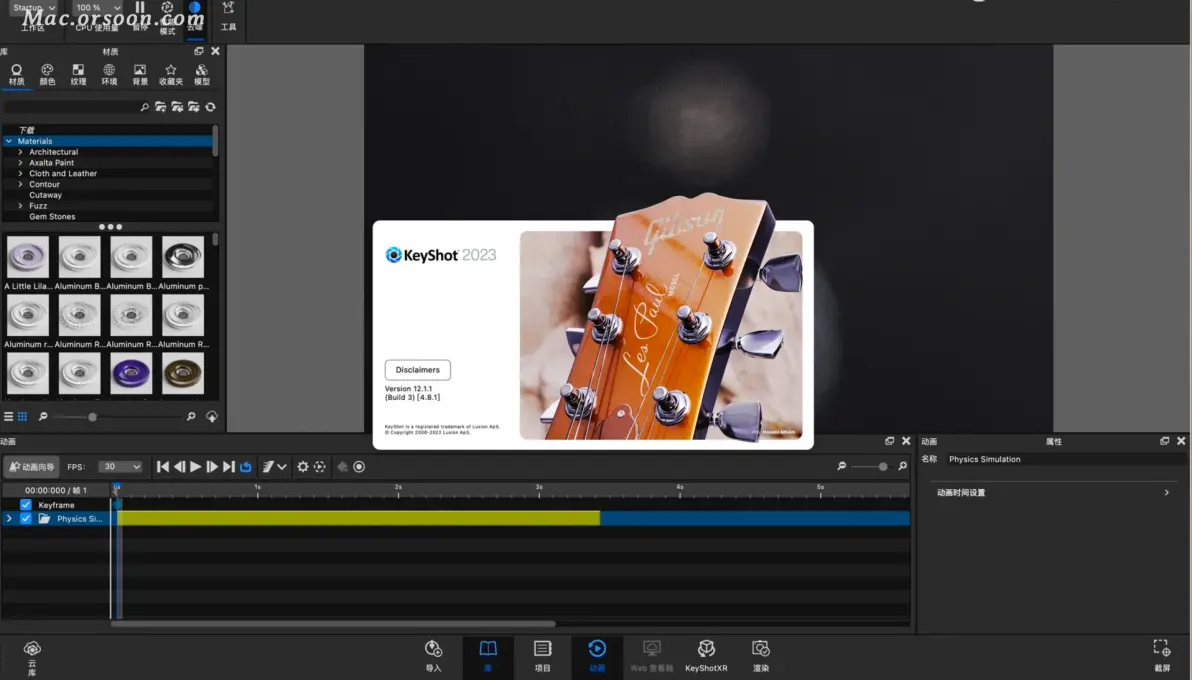1192x680 pixels.
Task: Open KeyShotXR from bottom bar
Action: (706, 656)
